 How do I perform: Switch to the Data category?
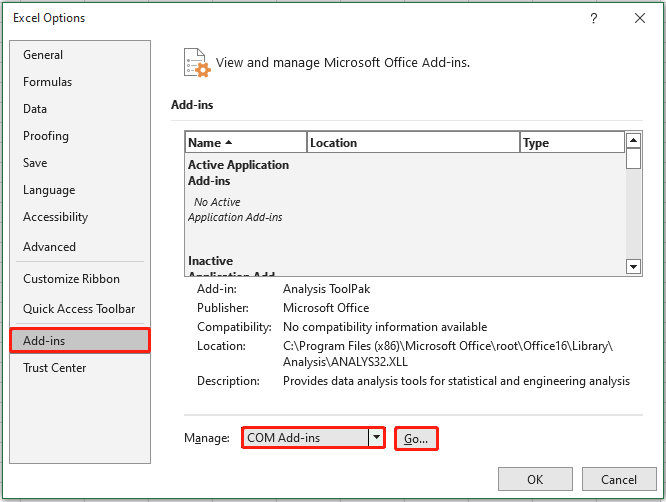tap(35, 109)
